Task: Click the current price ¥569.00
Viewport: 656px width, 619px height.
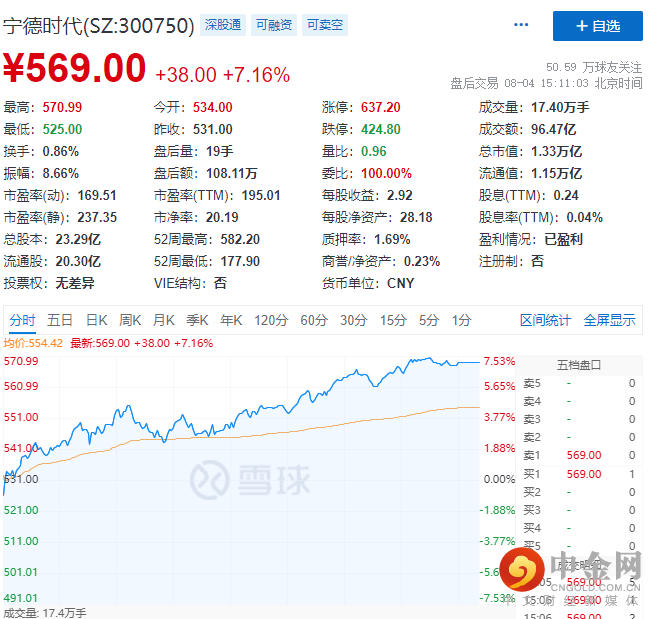Action: (74, 68)
